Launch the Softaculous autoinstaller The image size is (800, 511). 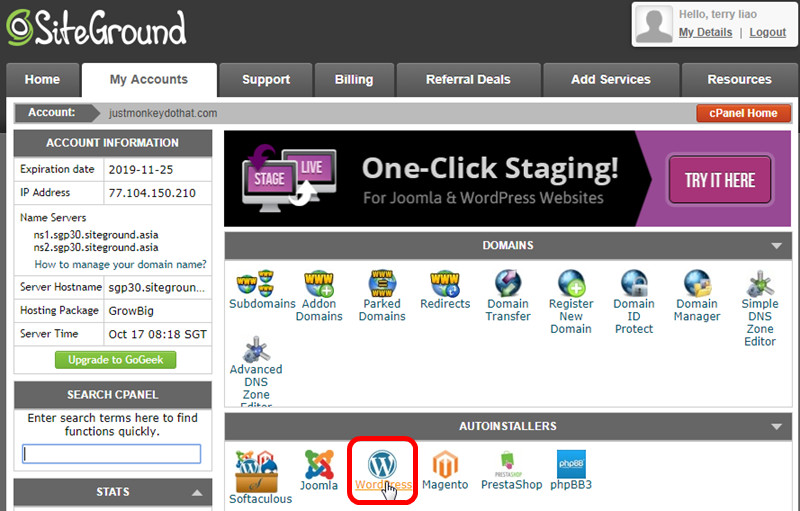[260, 477]
